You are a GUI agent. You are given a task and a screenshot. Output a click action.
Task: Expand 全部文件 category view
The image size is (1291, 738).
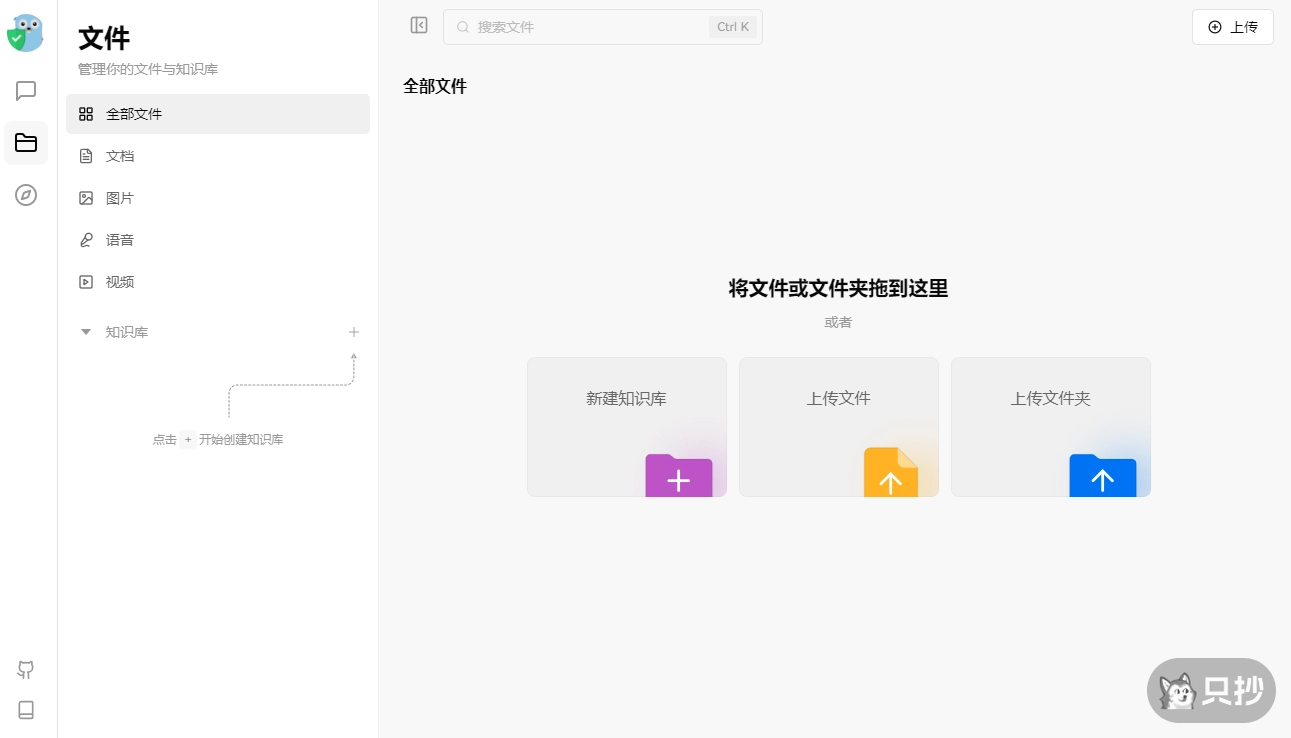pyautogui.click(x=134, y=113)
